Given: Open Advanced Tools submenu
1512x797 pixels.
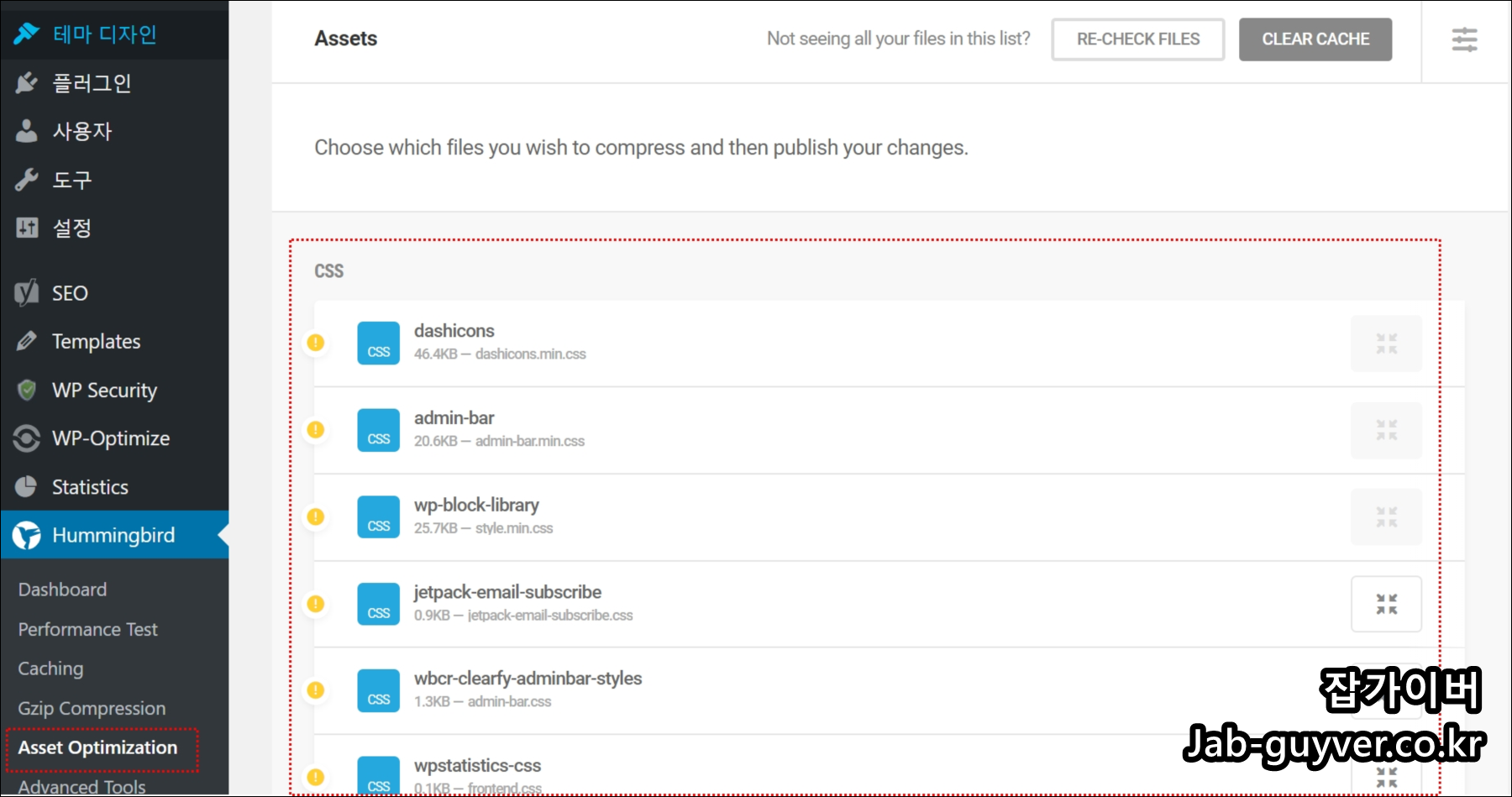Looking at the screenshot, I should pos(81,787).
